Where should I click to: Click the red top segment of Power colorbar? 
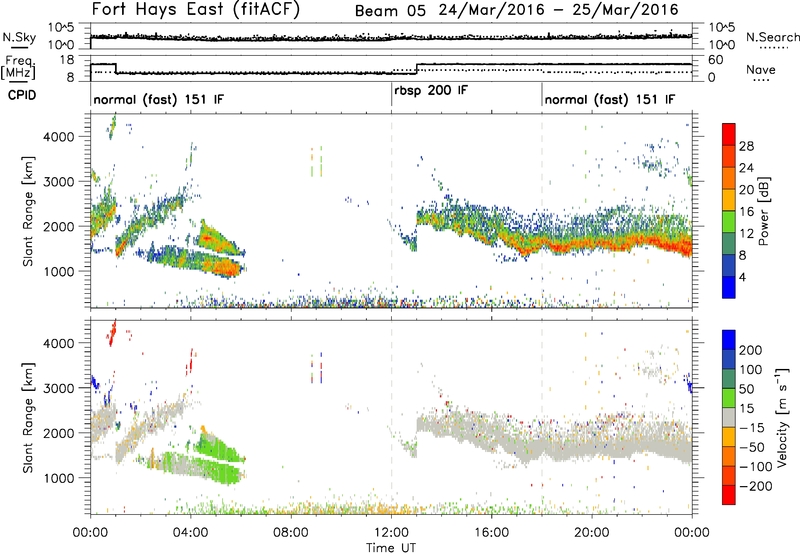click(729, 133)
